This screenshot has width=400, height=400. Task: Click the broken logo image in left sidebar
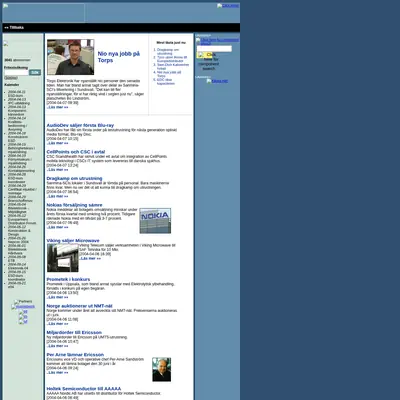point(6,44)
